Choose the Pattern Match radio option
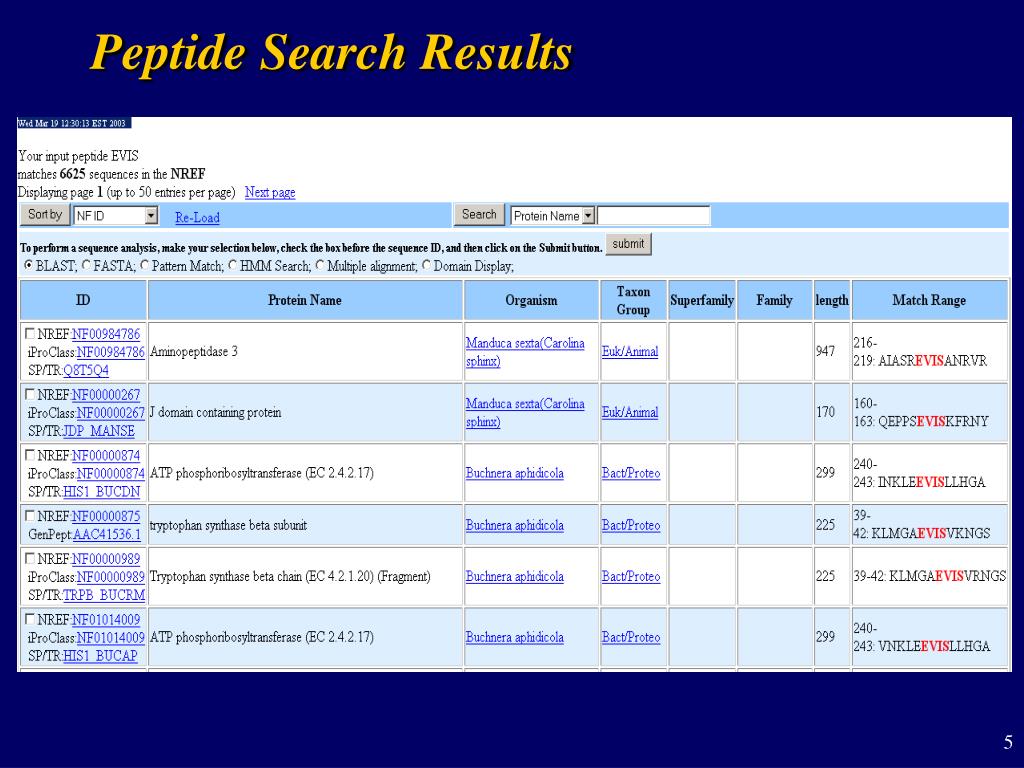The height and width of the screenshot is (768, 1024). click(x=144, y=265)
